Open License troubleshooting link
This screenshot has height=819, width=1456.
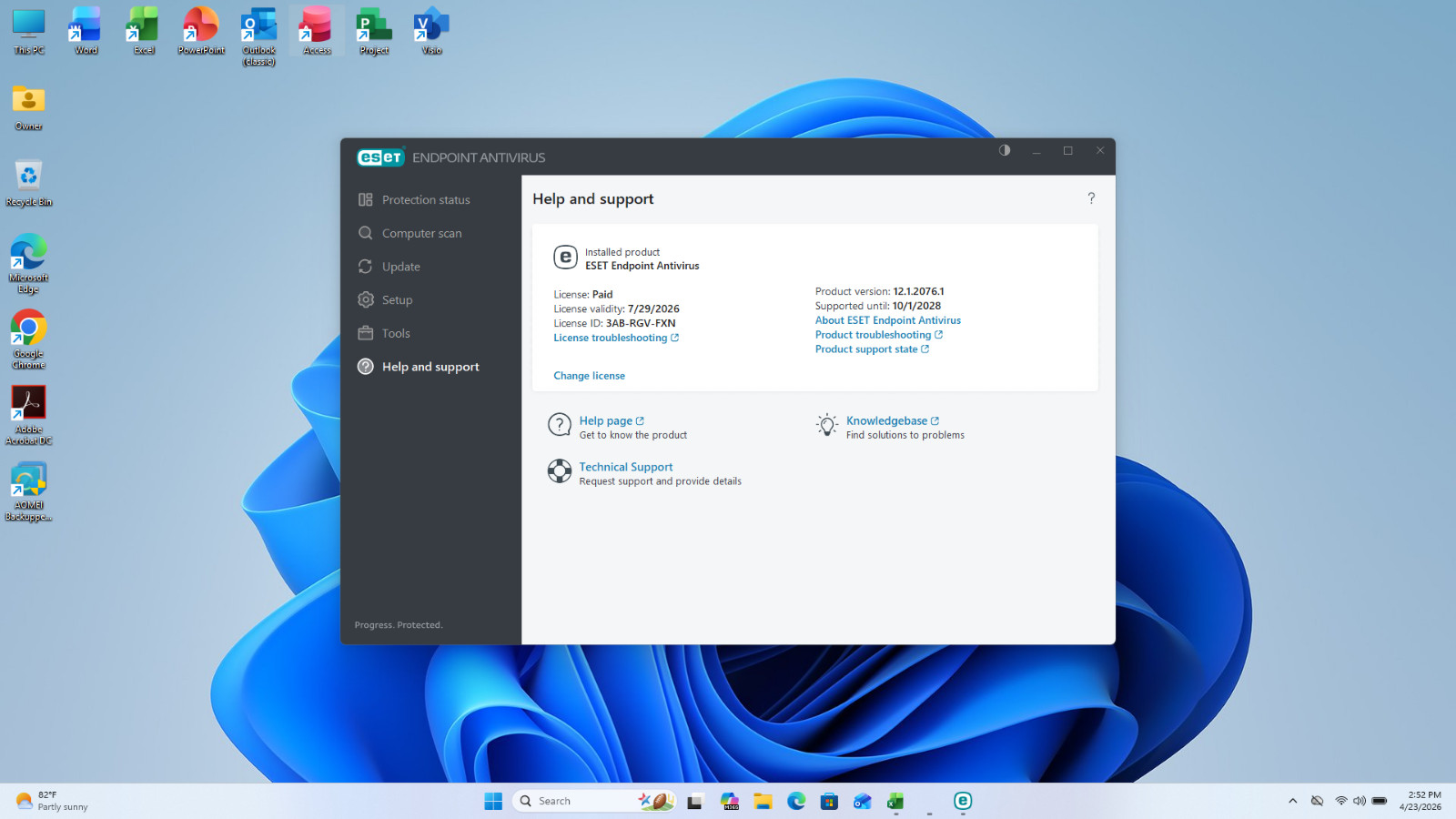(616, 338)
